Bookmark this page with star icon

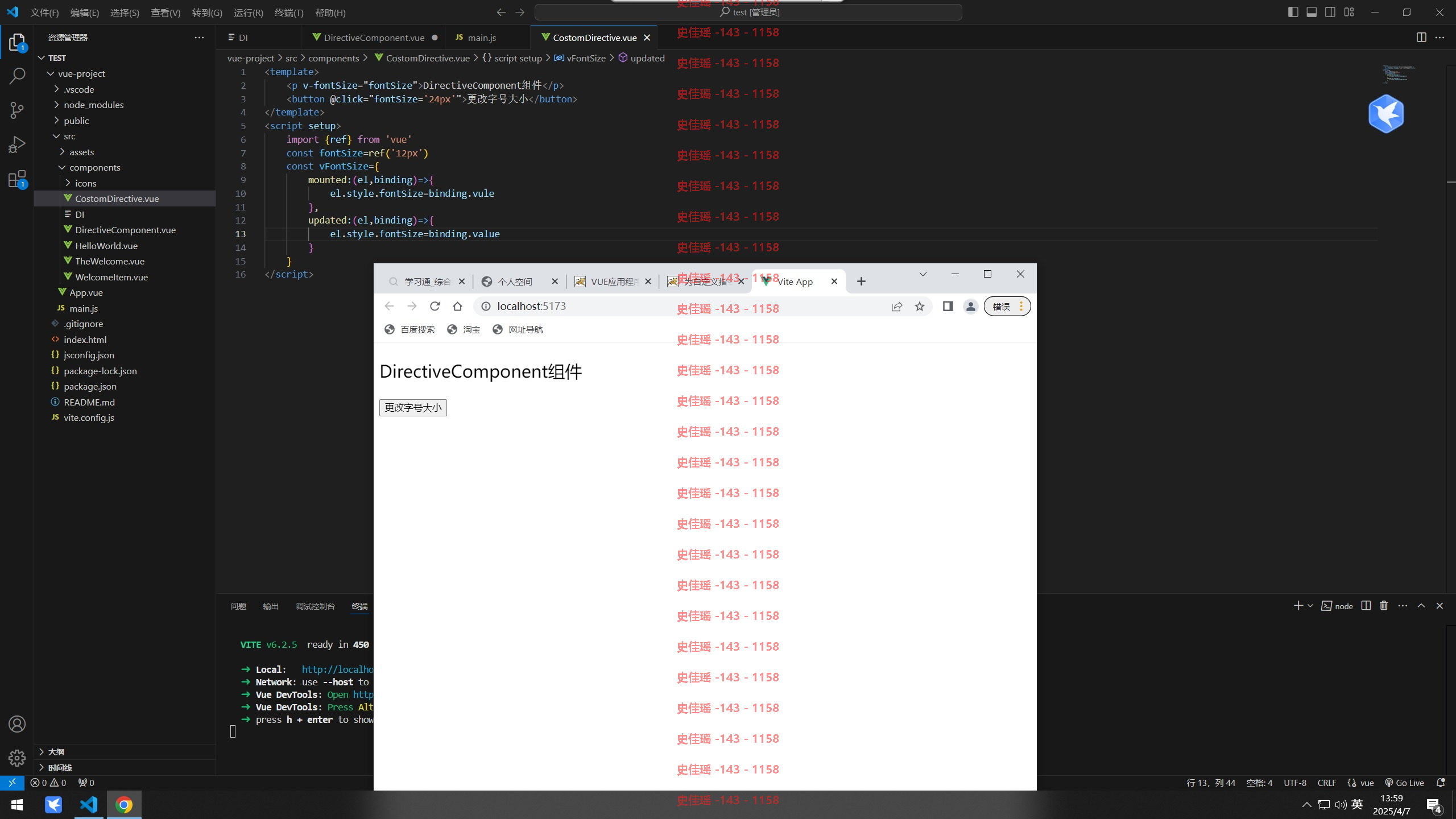click(920, 307)
